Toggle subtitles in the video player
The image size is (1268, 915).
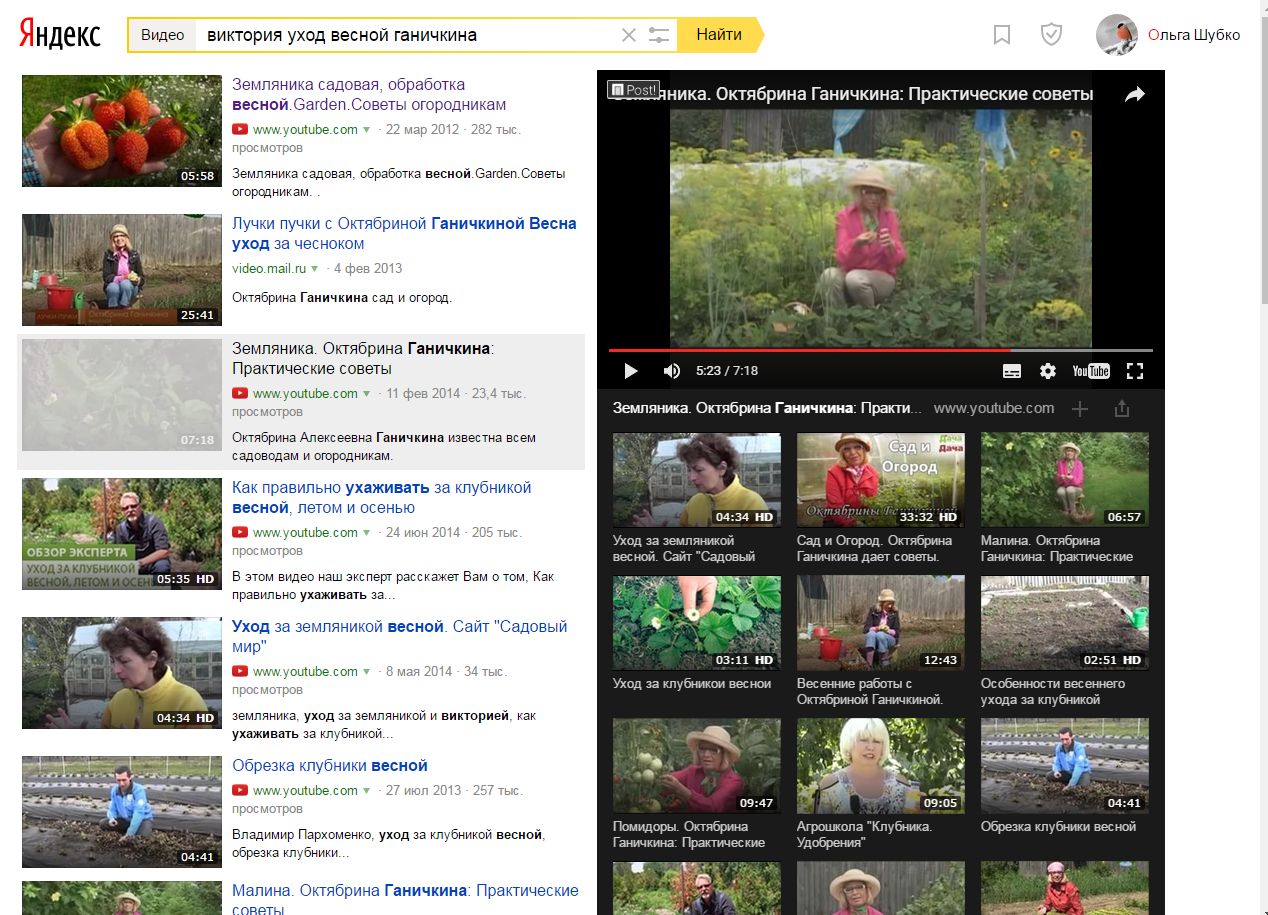pos(1012,371)
